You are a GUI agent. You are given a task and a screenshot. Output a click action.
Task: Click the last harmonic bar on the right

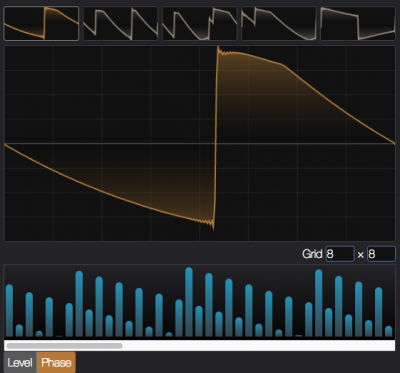pyautogui.click(x=388, y=331)
